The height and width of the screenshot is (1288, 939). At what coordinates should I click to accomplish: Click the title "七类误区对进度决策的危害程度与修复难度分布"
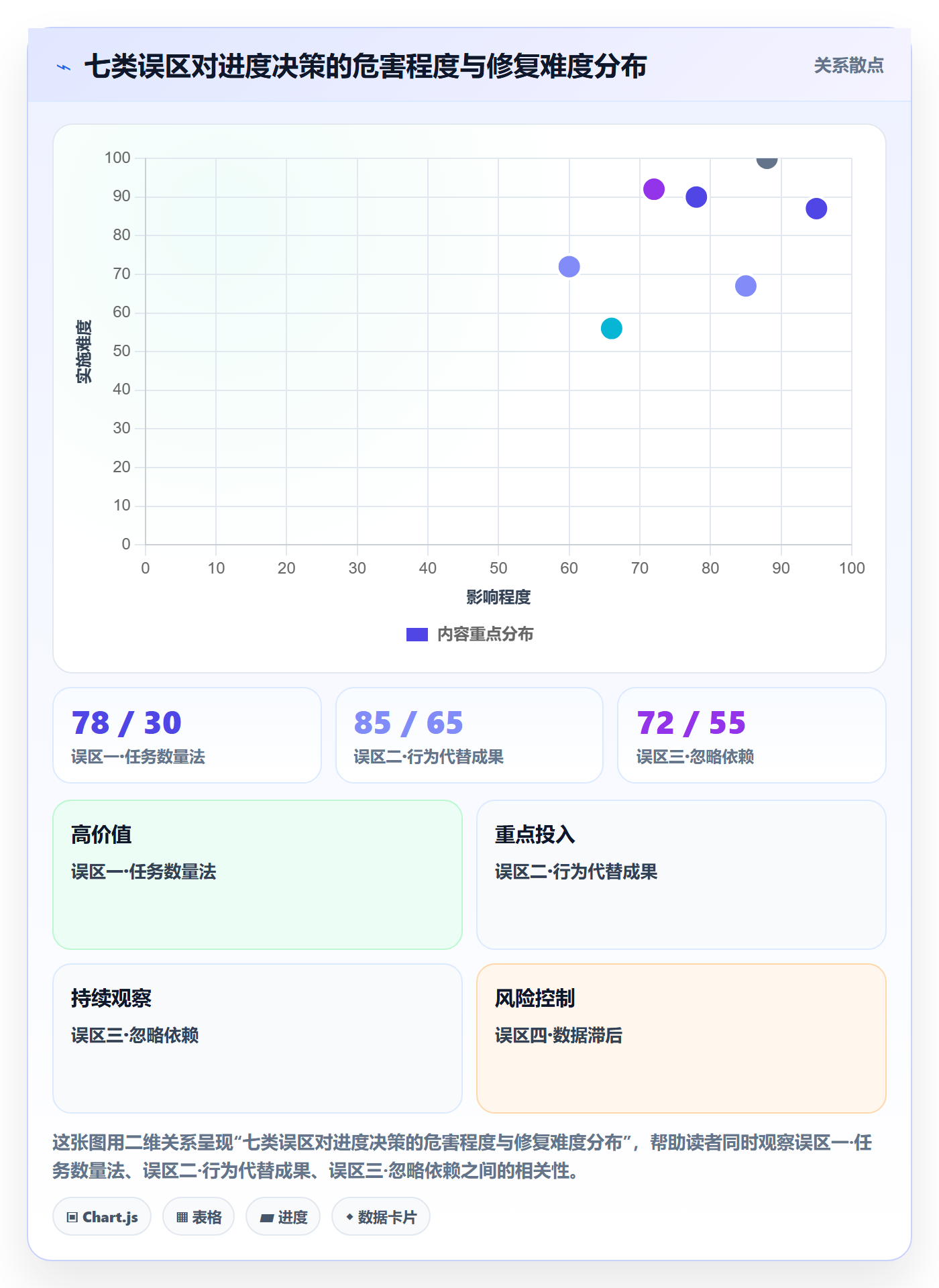click(x=366, y=66)
